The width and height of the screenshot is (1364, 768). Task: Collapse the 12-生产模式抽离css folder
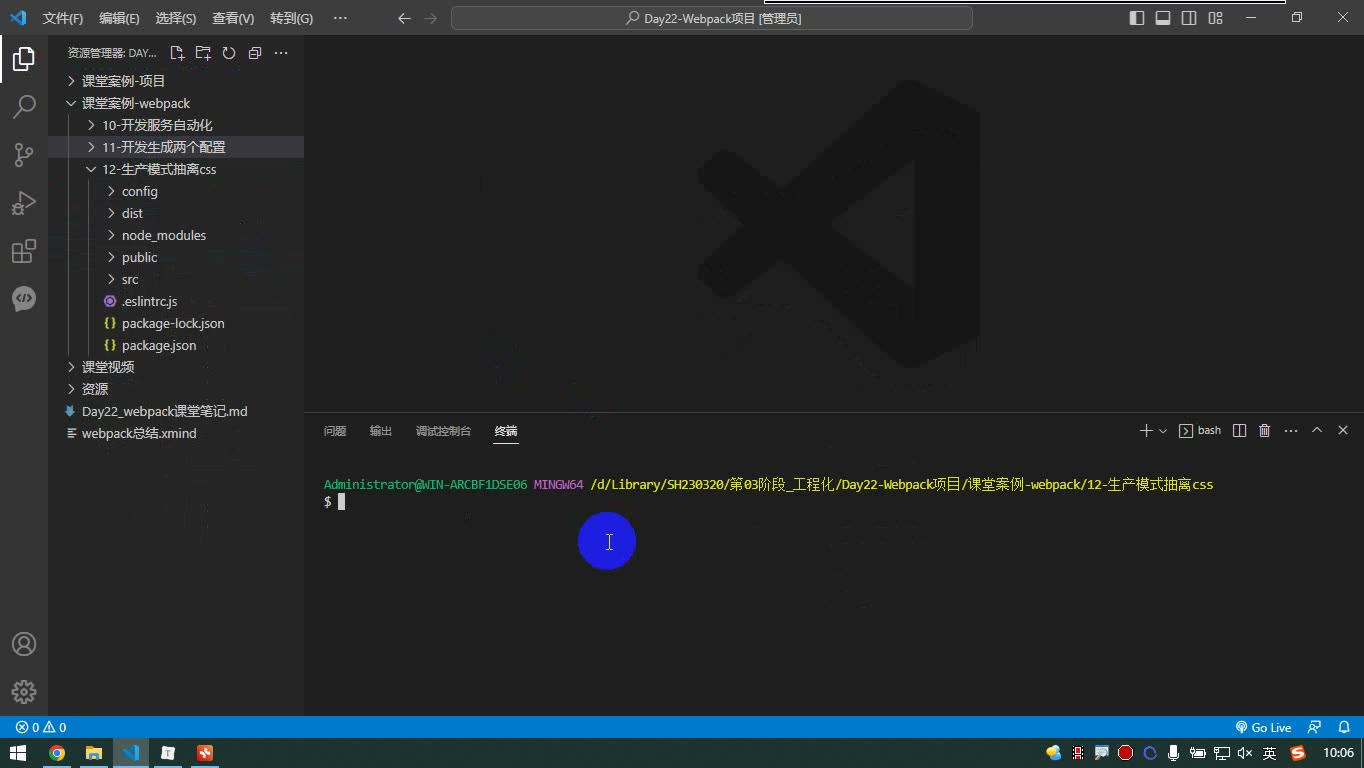tap(176, 169)
